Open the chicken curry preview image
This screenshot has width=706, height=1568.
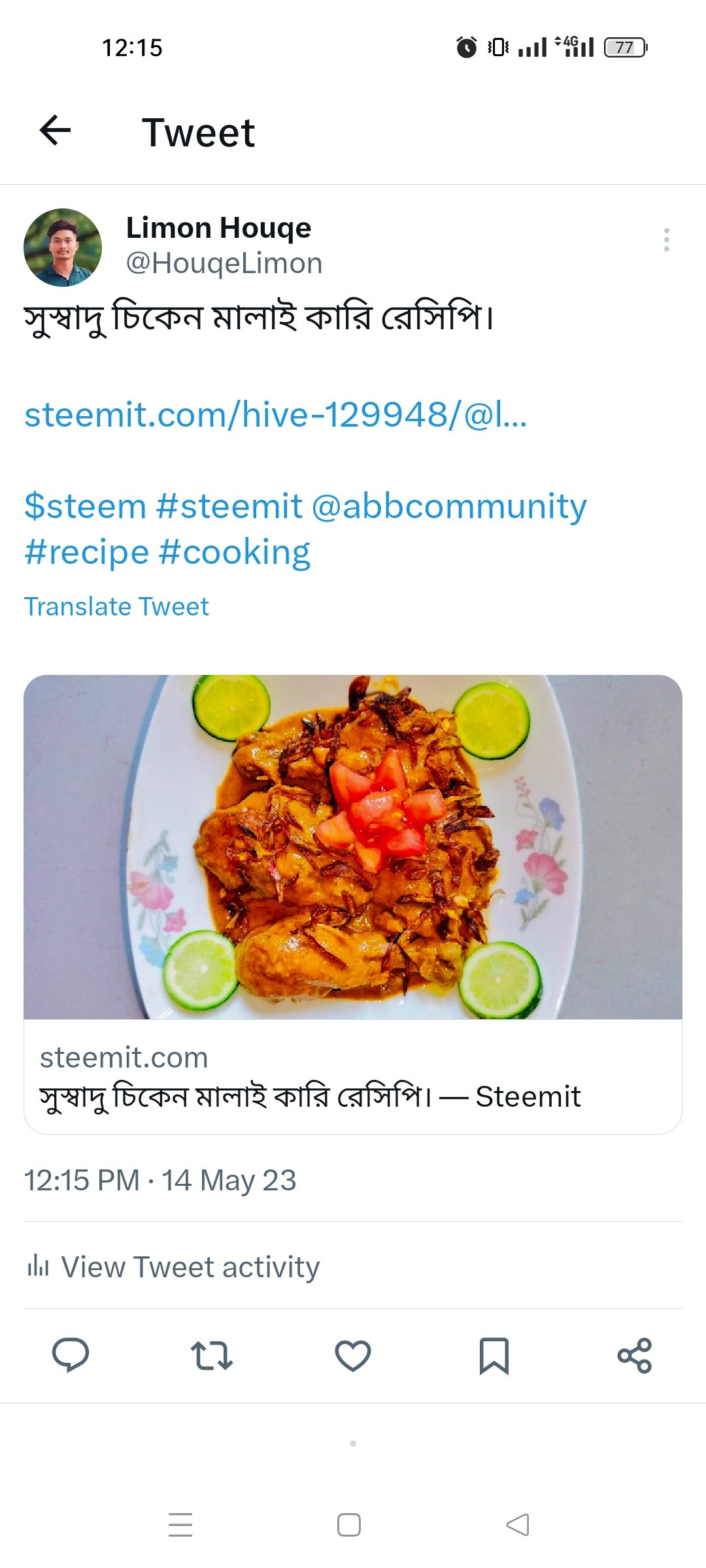pyautogui.click(x=353, y=847)
